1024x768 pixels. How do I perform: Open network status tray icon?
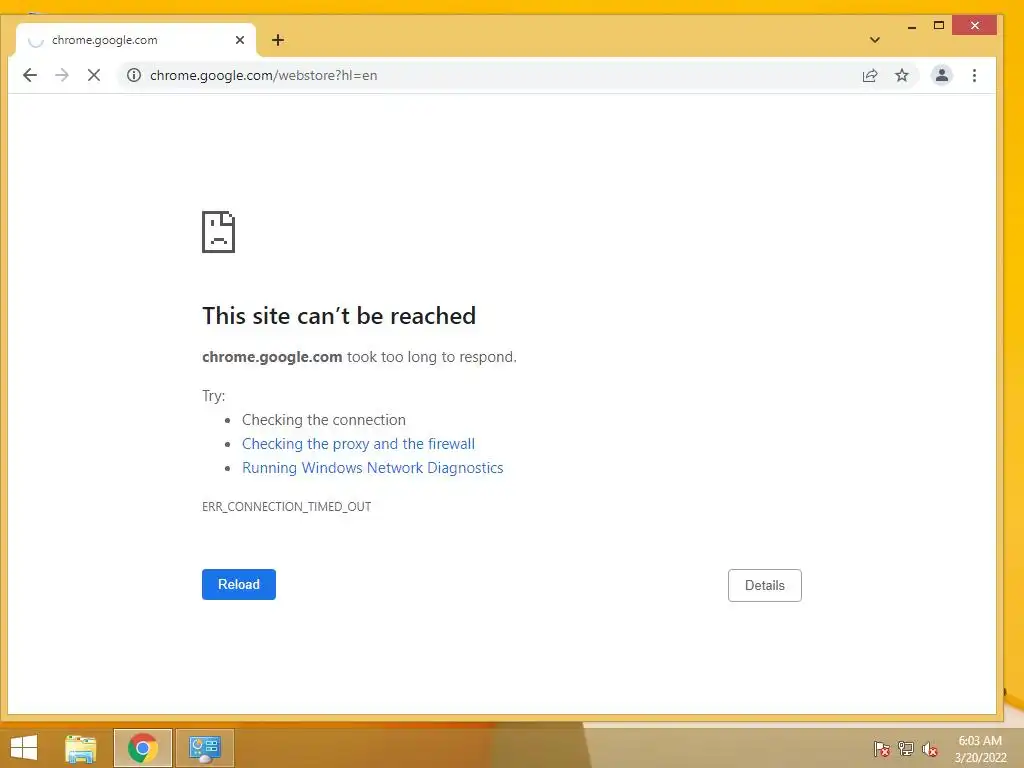click(x=906, y=748)
